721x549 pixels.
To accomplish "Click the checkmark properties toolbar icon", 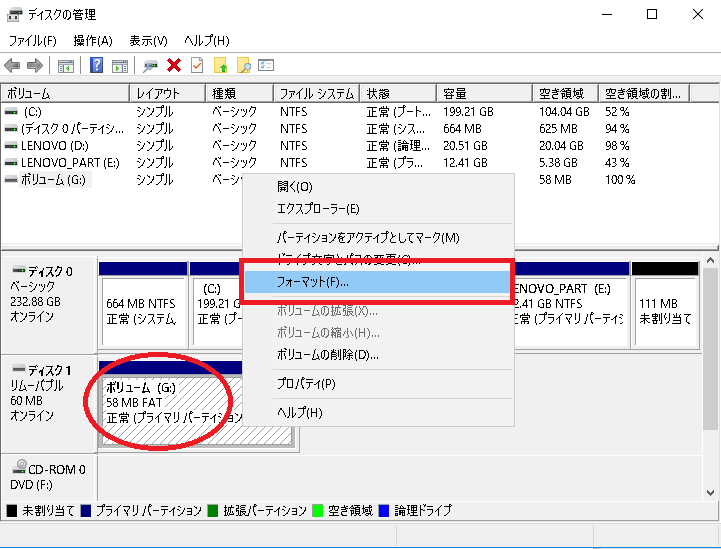I will click(x=197, y=65).
